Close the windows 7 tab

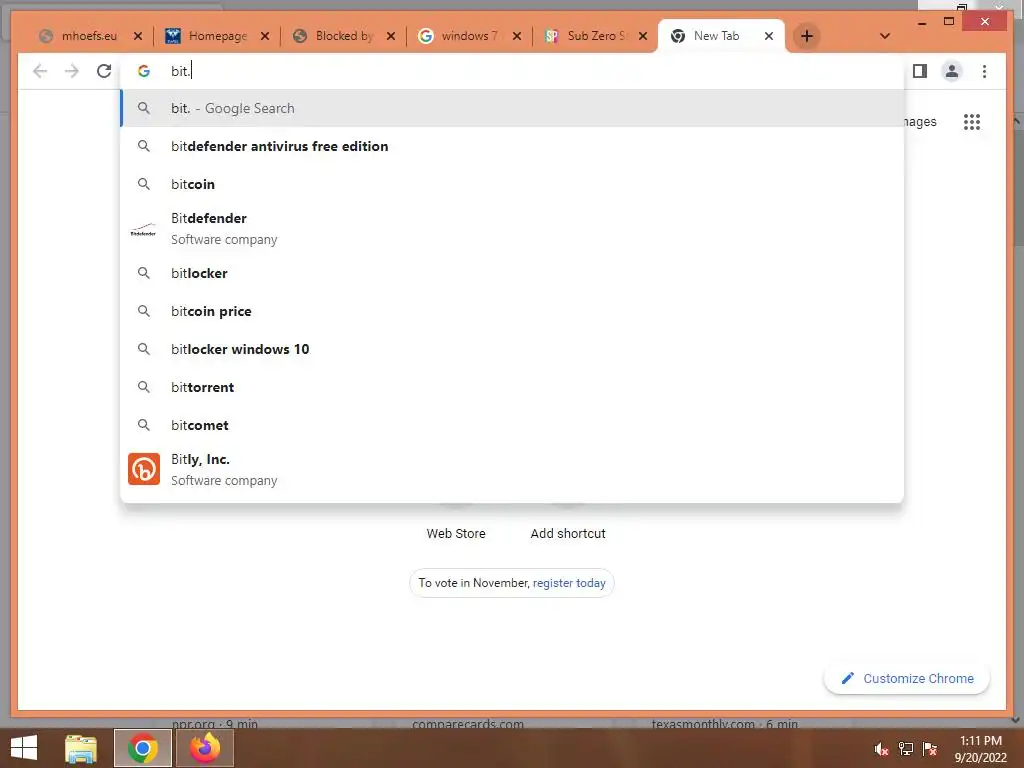click(517, 36)
